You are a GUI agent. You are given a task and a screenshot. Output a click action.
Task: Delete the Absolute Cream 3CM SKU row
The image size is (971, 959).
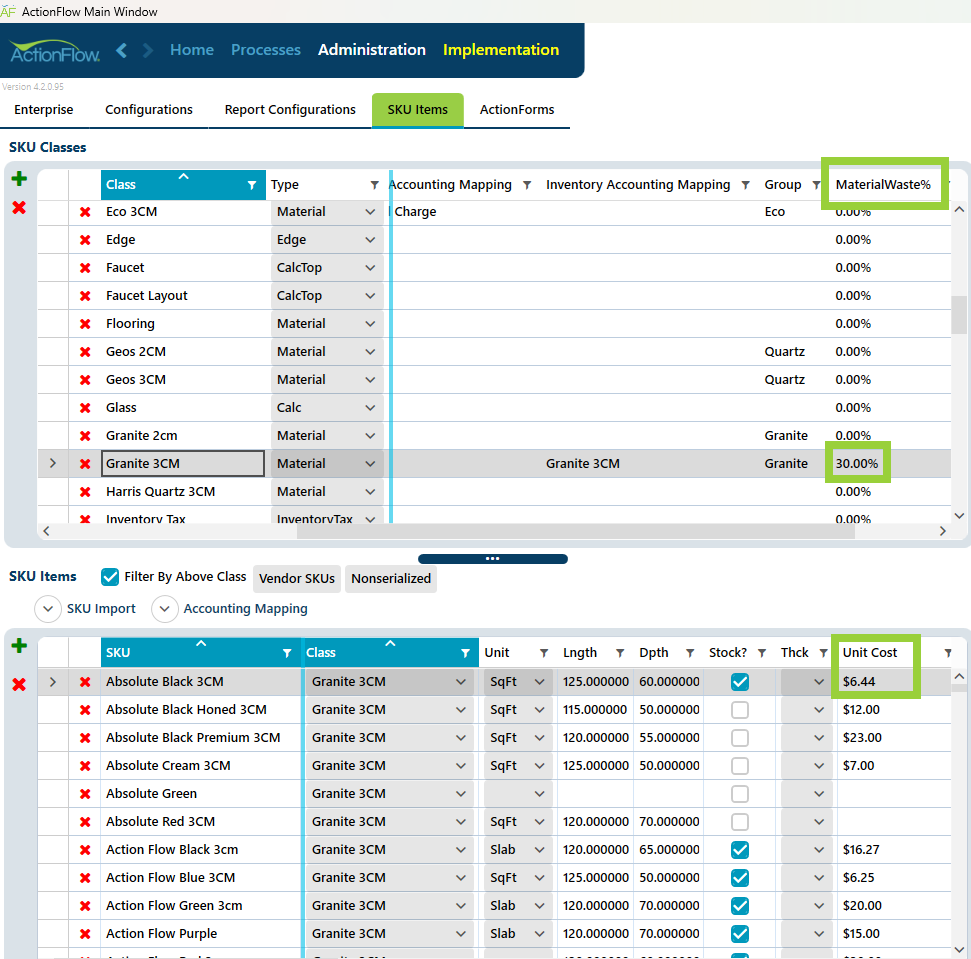[85, 766]
